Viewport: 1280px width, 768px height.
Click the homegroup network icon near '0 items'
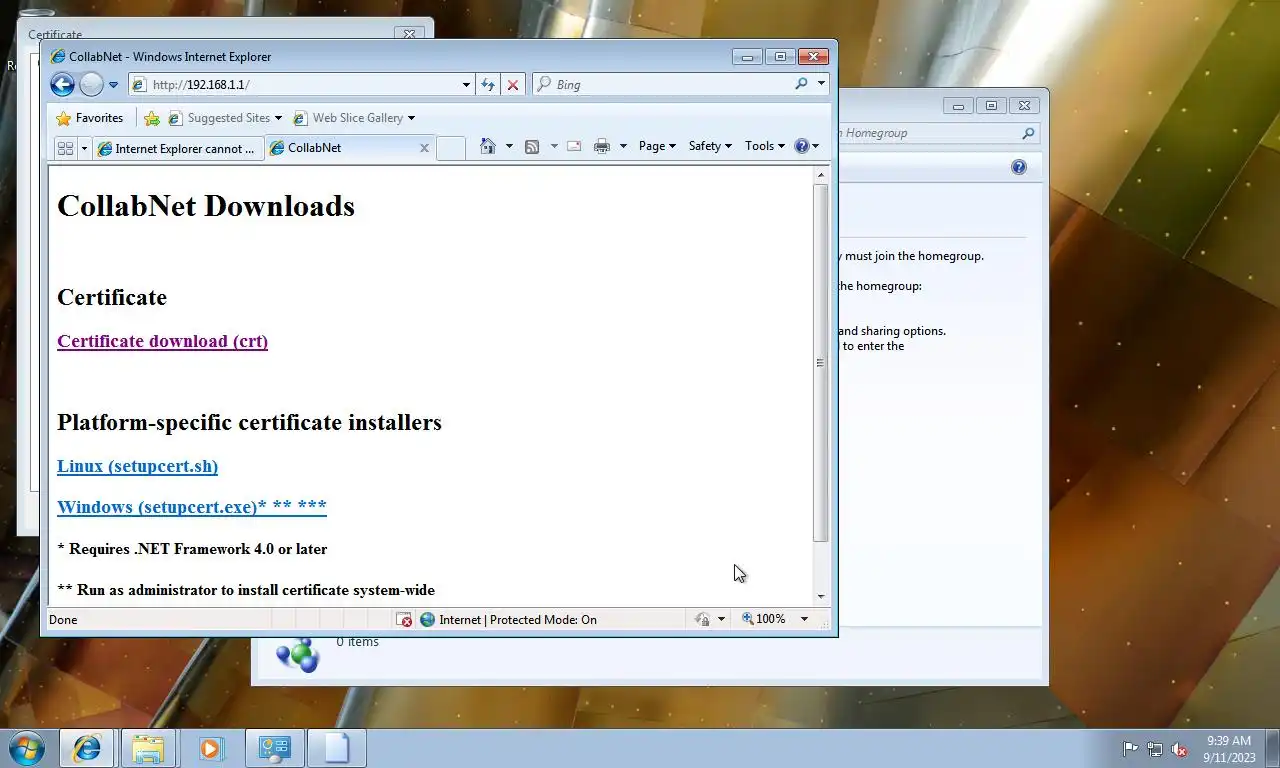297,654
